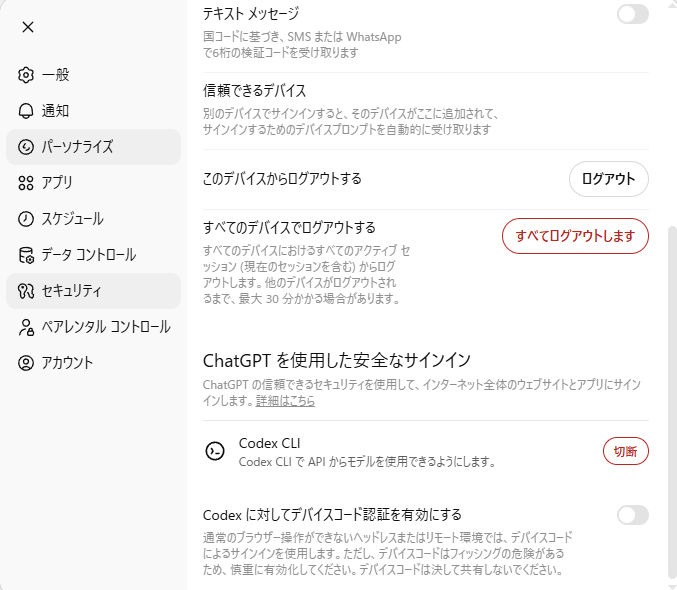Image resolution: width=677 pixels, height=590 pixels.
Task: Click the Apps grid icon
Action: pyautogui.click(x=26, y=183)
